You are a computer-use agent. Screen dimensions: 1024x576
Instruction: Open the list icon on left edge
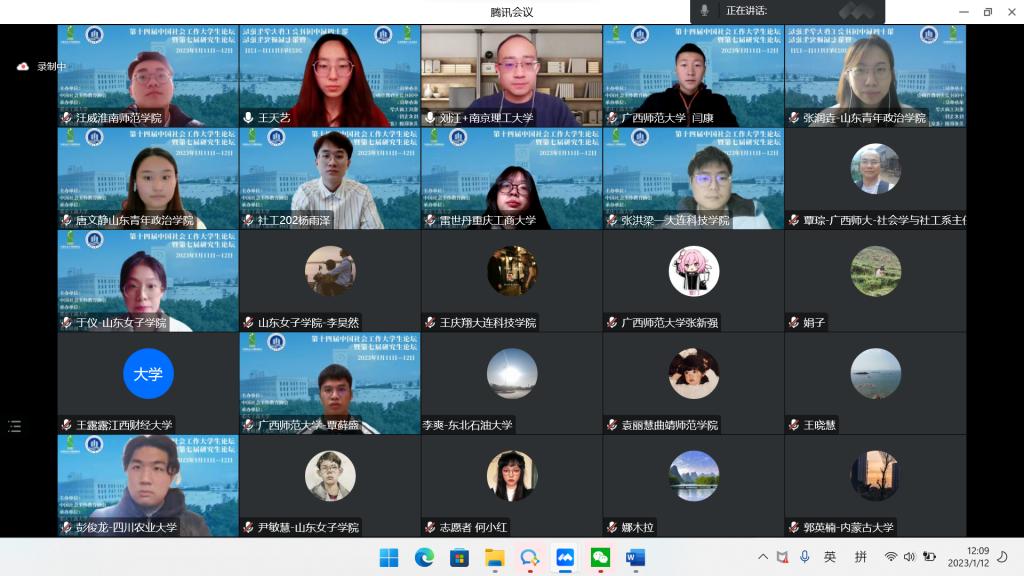pyautogui.click(x=14, y=426)
